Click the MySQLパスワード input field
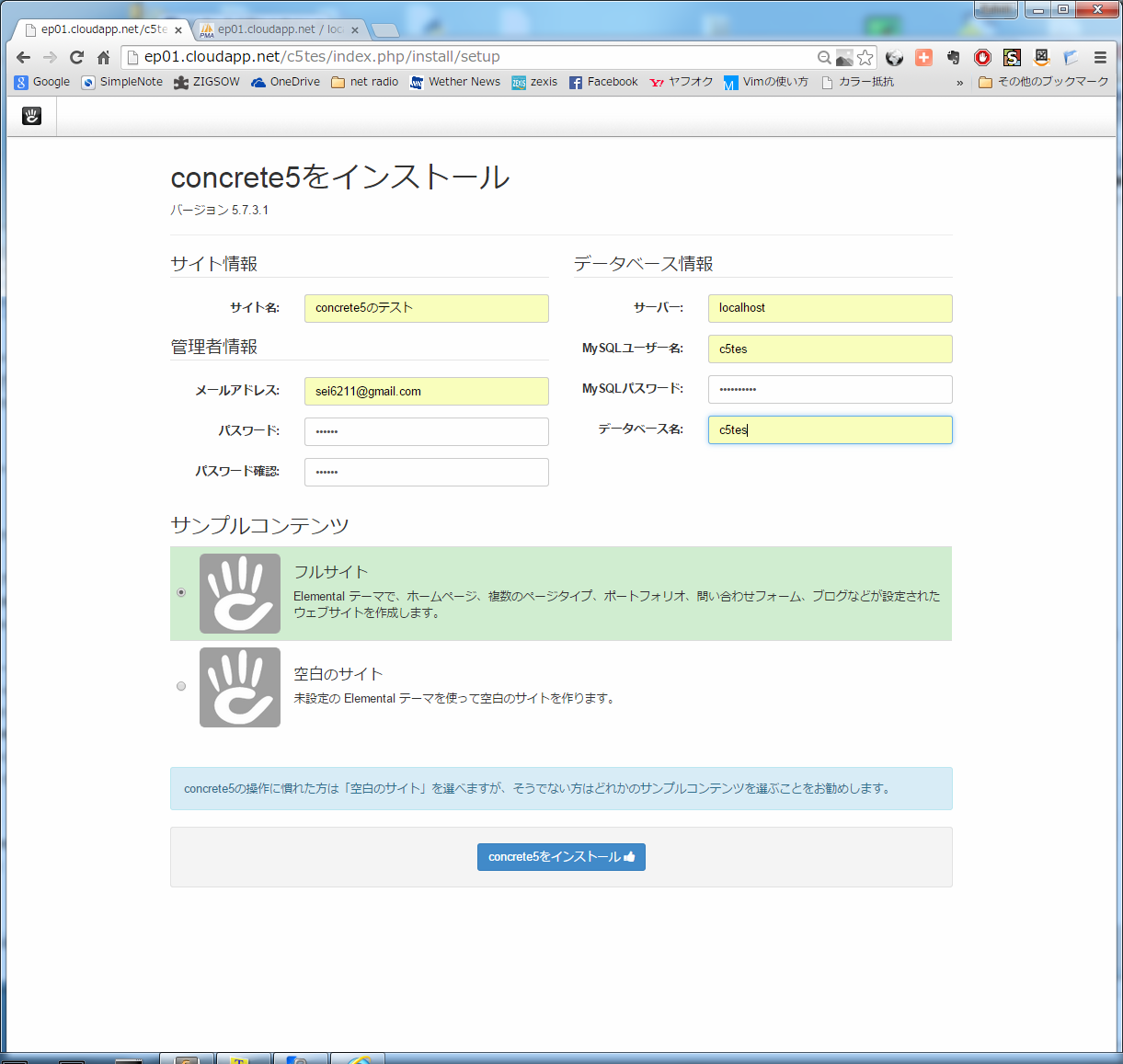Viewport: 1123px width, 1064px height. [831, 389]
